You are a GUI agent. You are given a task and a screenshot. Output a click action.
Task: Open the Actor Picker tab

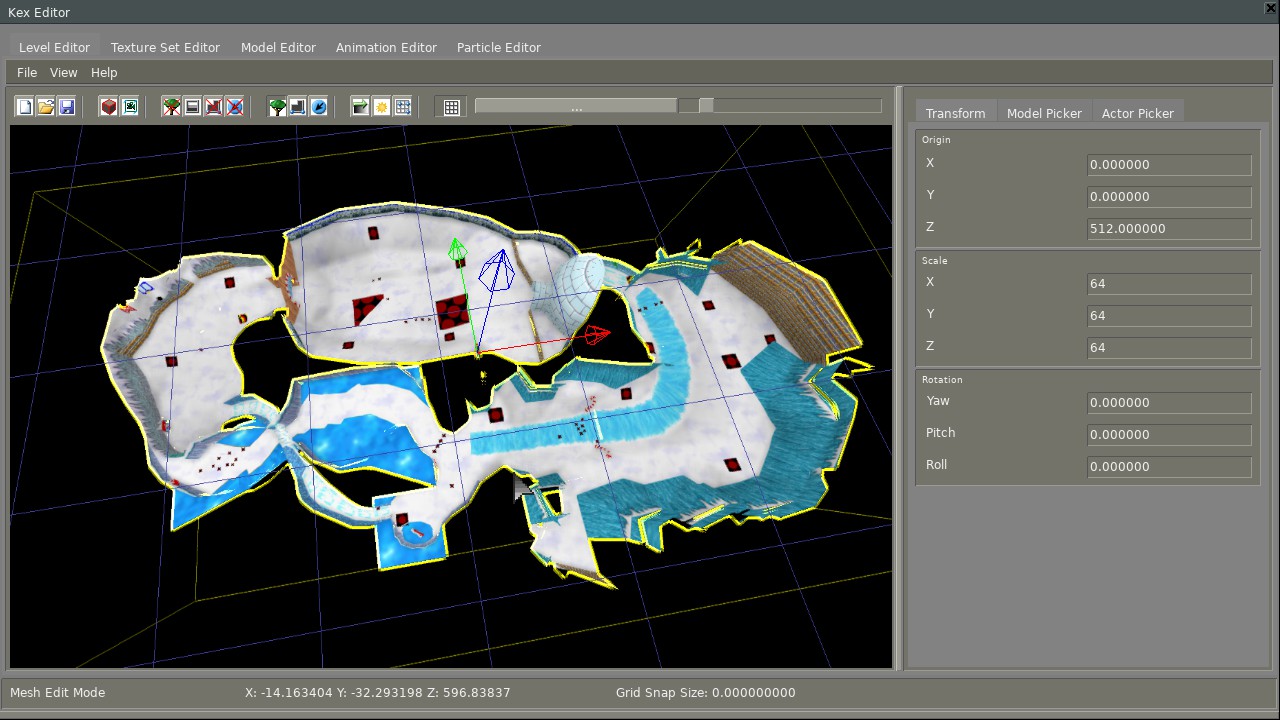(1137, 113)
